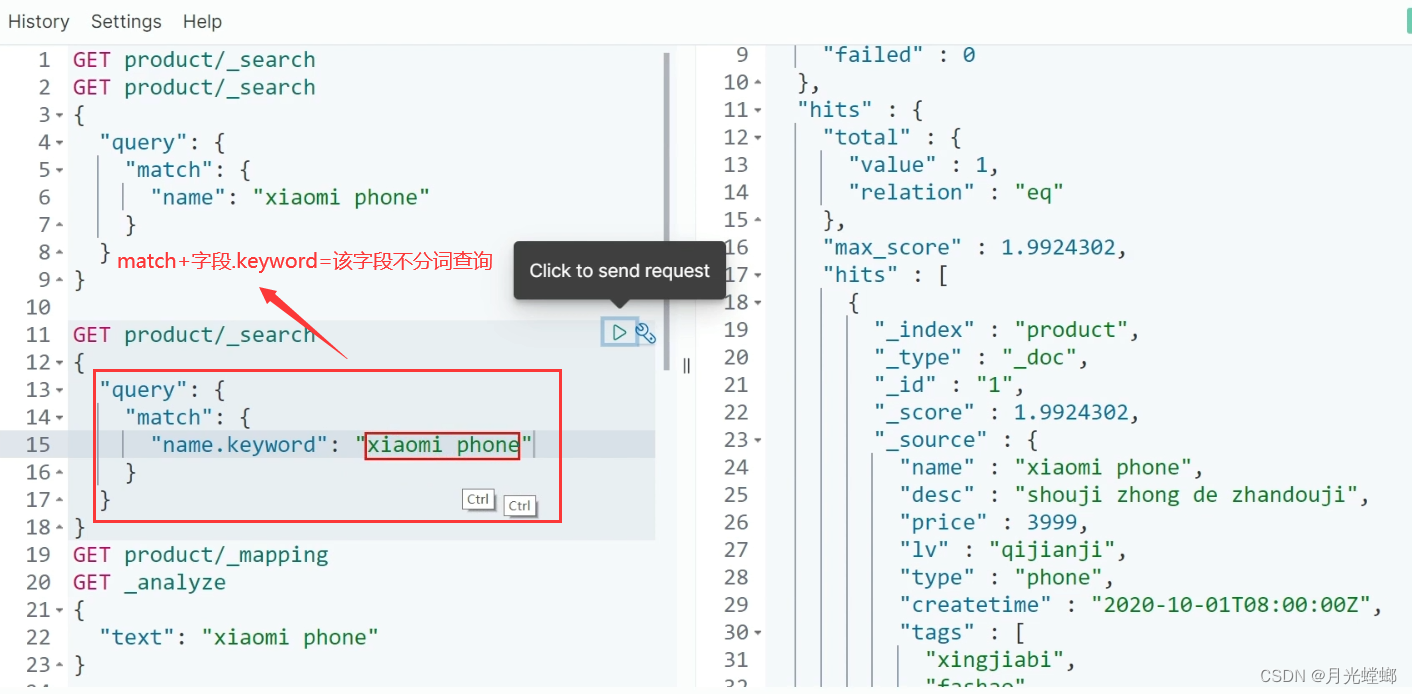This screenshot has width=1412, height=694.
Task: Collapse the block at editor line 3
Action: click(x=59, y=116)
